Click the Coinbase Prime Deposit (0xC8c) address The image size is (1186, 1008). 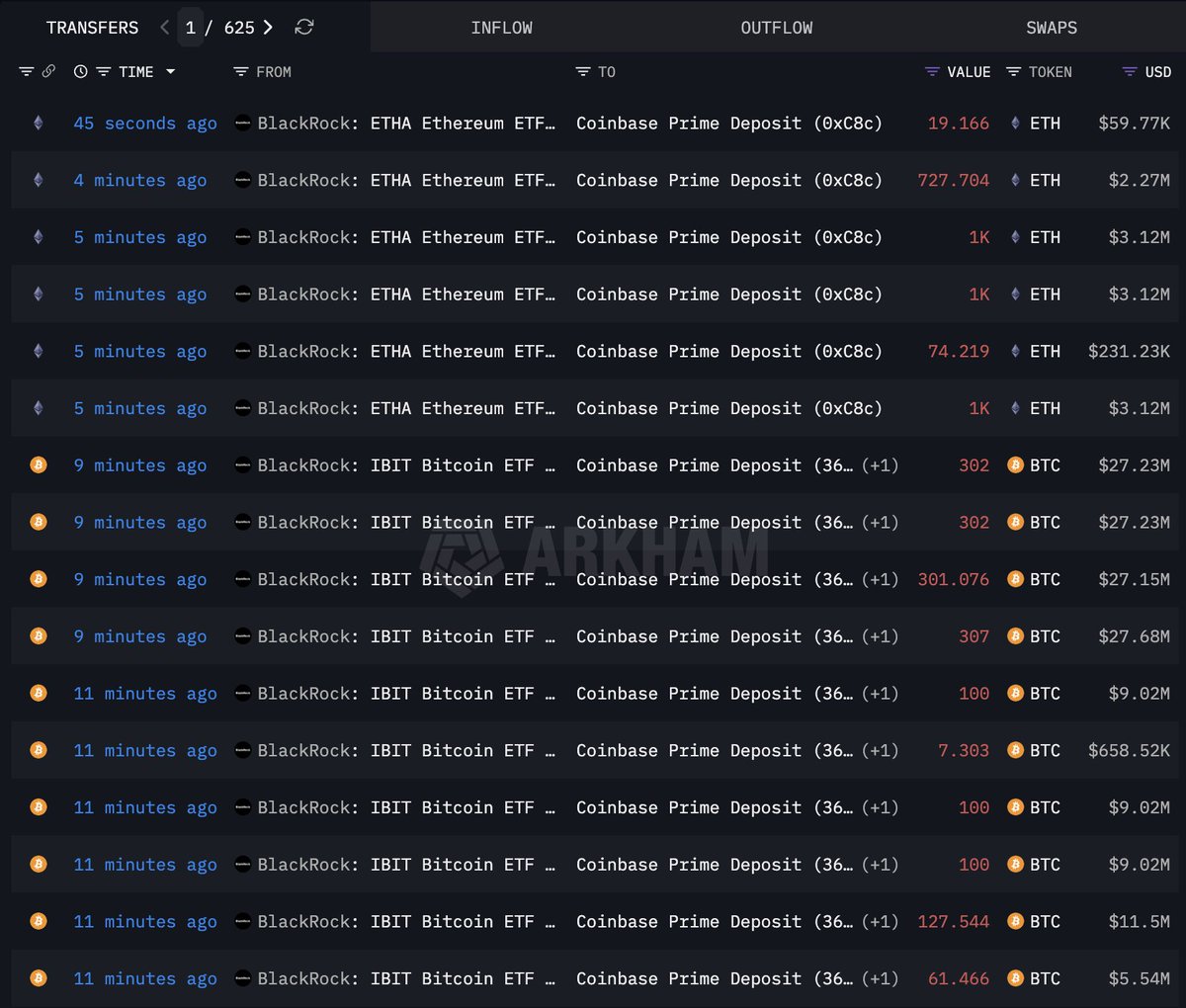729,123
